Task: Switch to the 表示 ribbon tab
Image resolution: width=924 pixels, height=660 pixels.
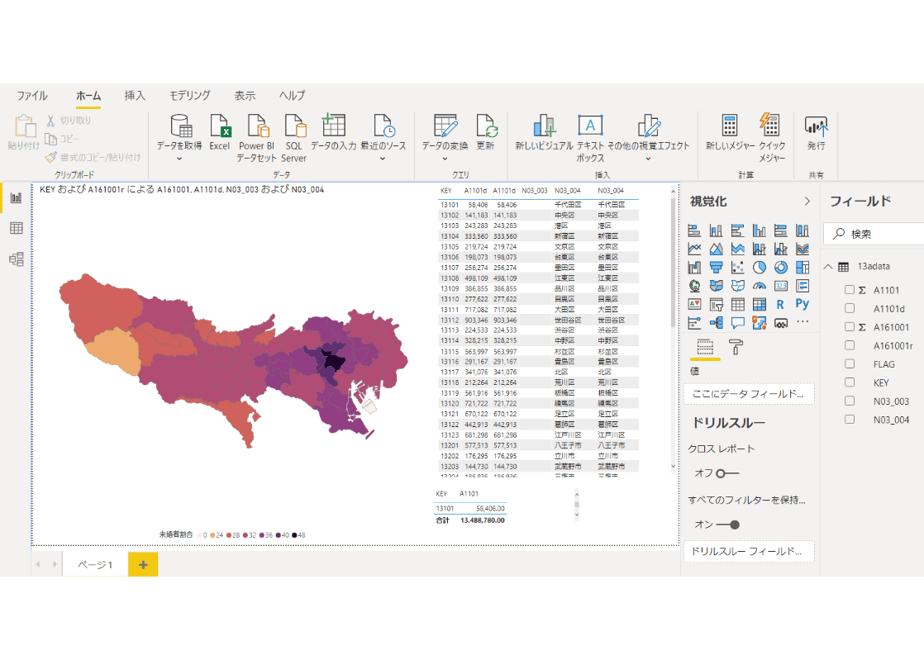Action: click(245, 95)
